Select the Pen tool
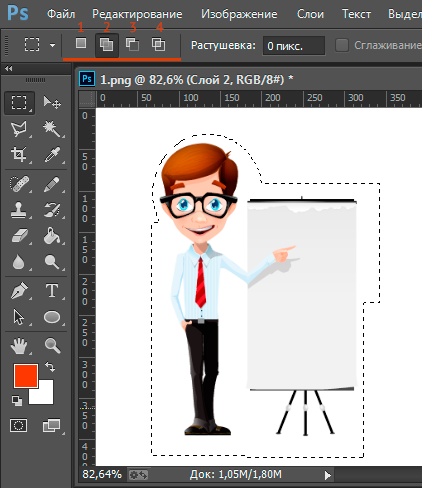Image resolution: width=422 pixels, height=488 pixels. [19, 291]
